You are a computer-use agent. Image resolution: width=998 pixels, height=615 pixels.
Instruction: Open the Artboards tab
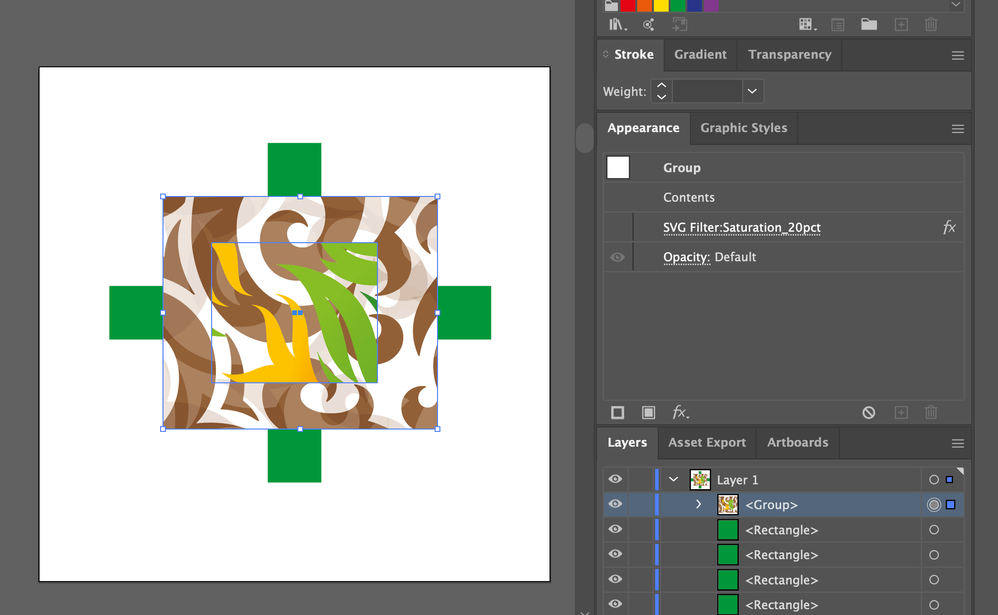pos(797,443)
